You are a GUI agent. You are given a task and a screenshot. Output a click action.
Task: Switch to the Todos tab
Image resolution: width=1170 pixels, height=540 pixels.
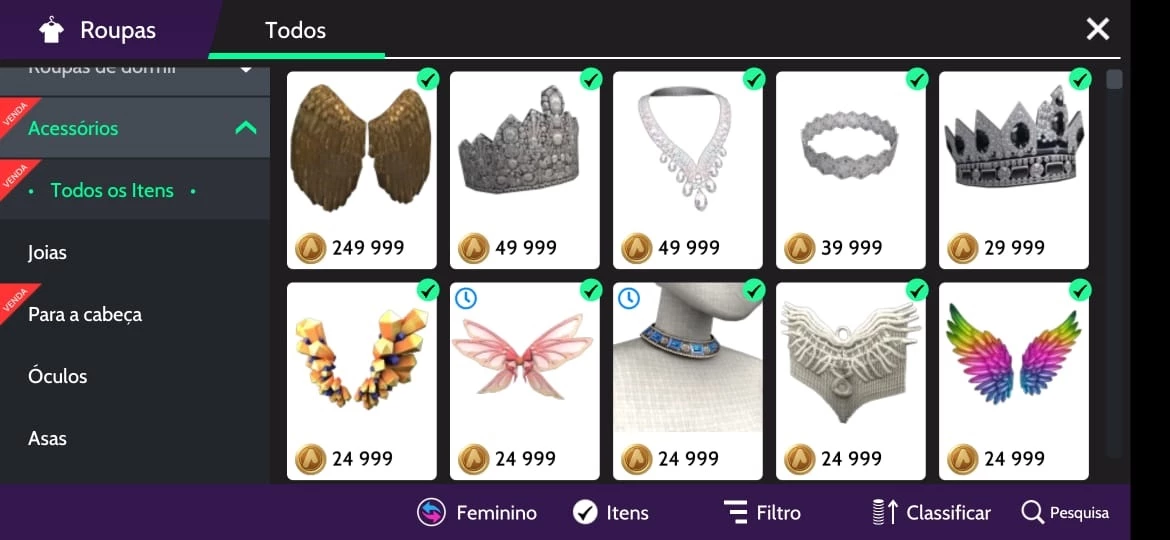click(295, 30)
